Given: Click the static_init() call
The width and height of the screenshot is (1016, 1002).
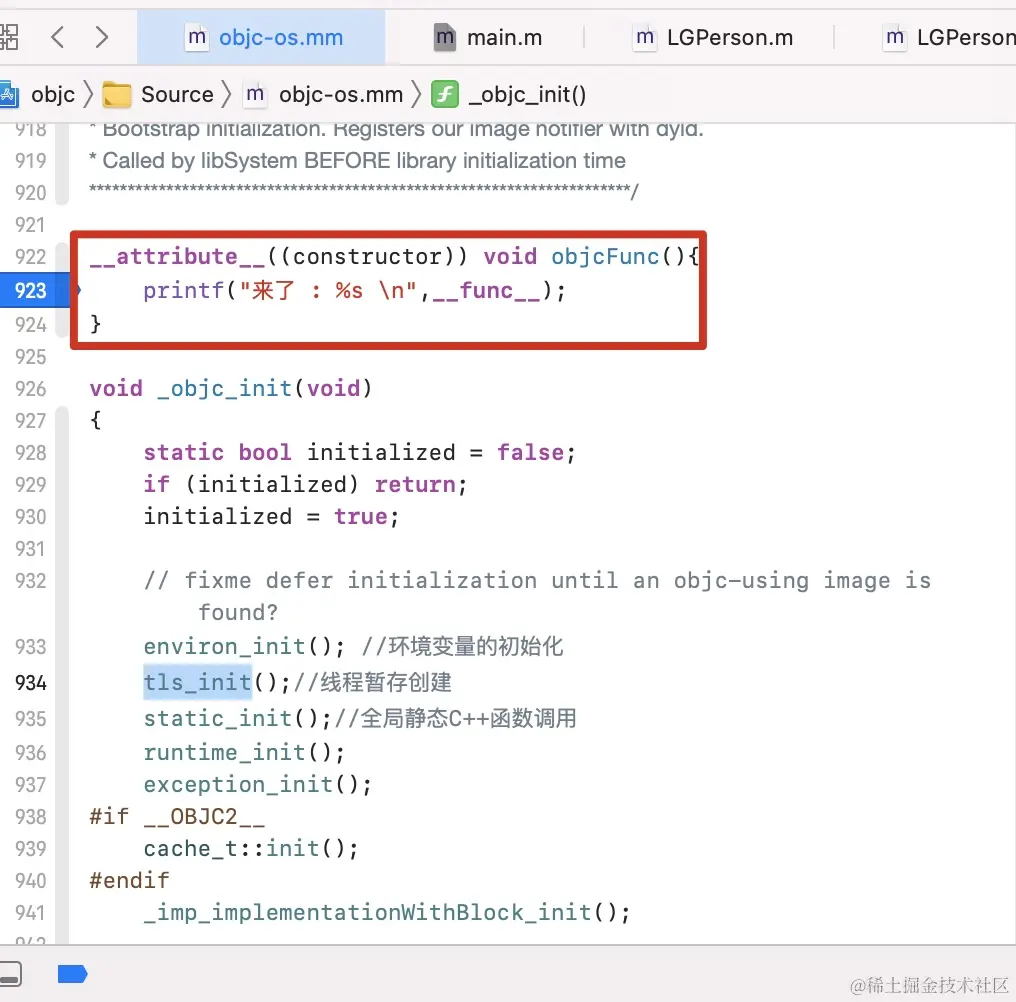Looking at the screenshot, I should pyautogui.click(x=237, y=719).
